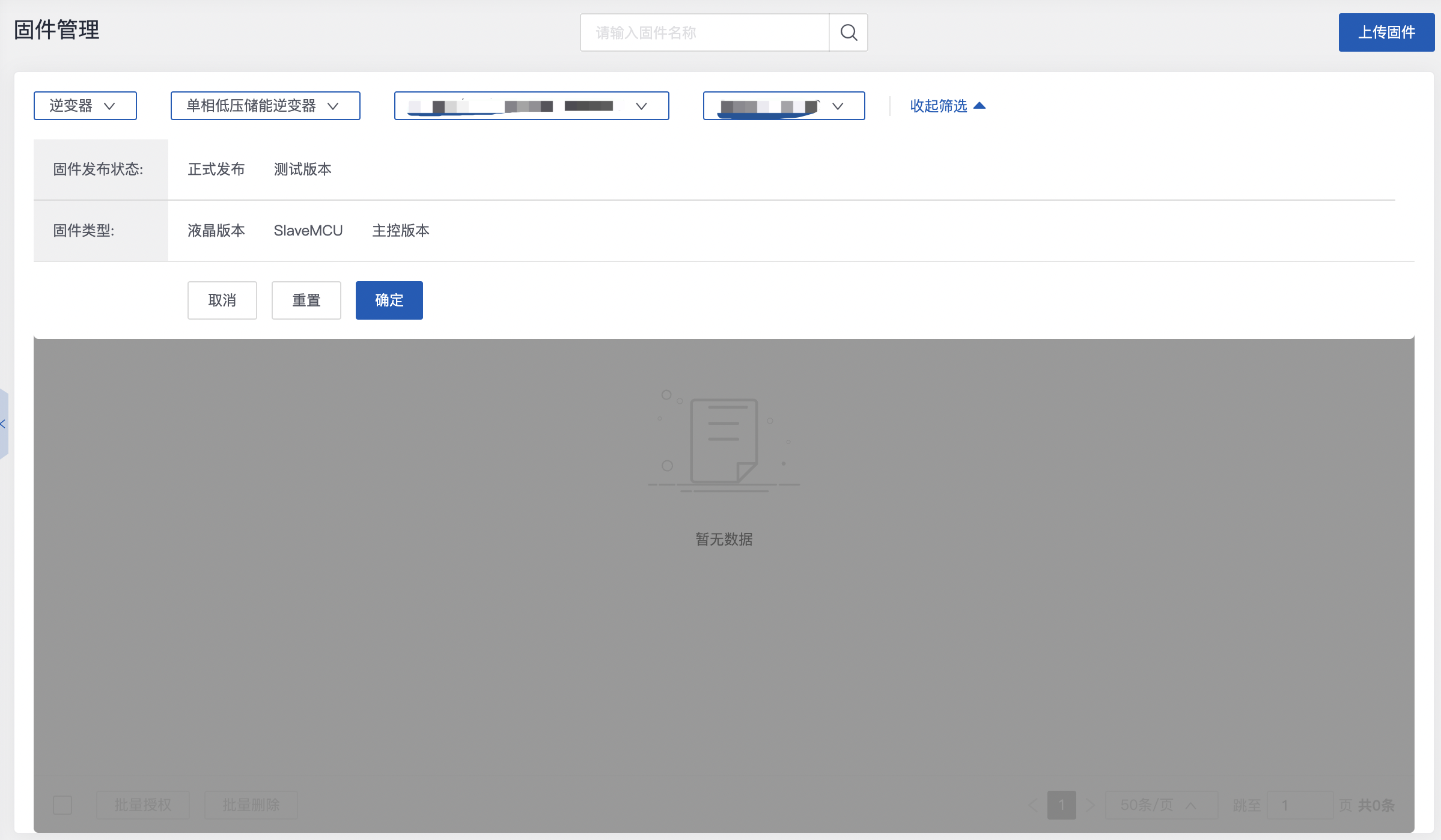Click the 重置 reset button
The image size is (1441, 840).
point(306,300)
